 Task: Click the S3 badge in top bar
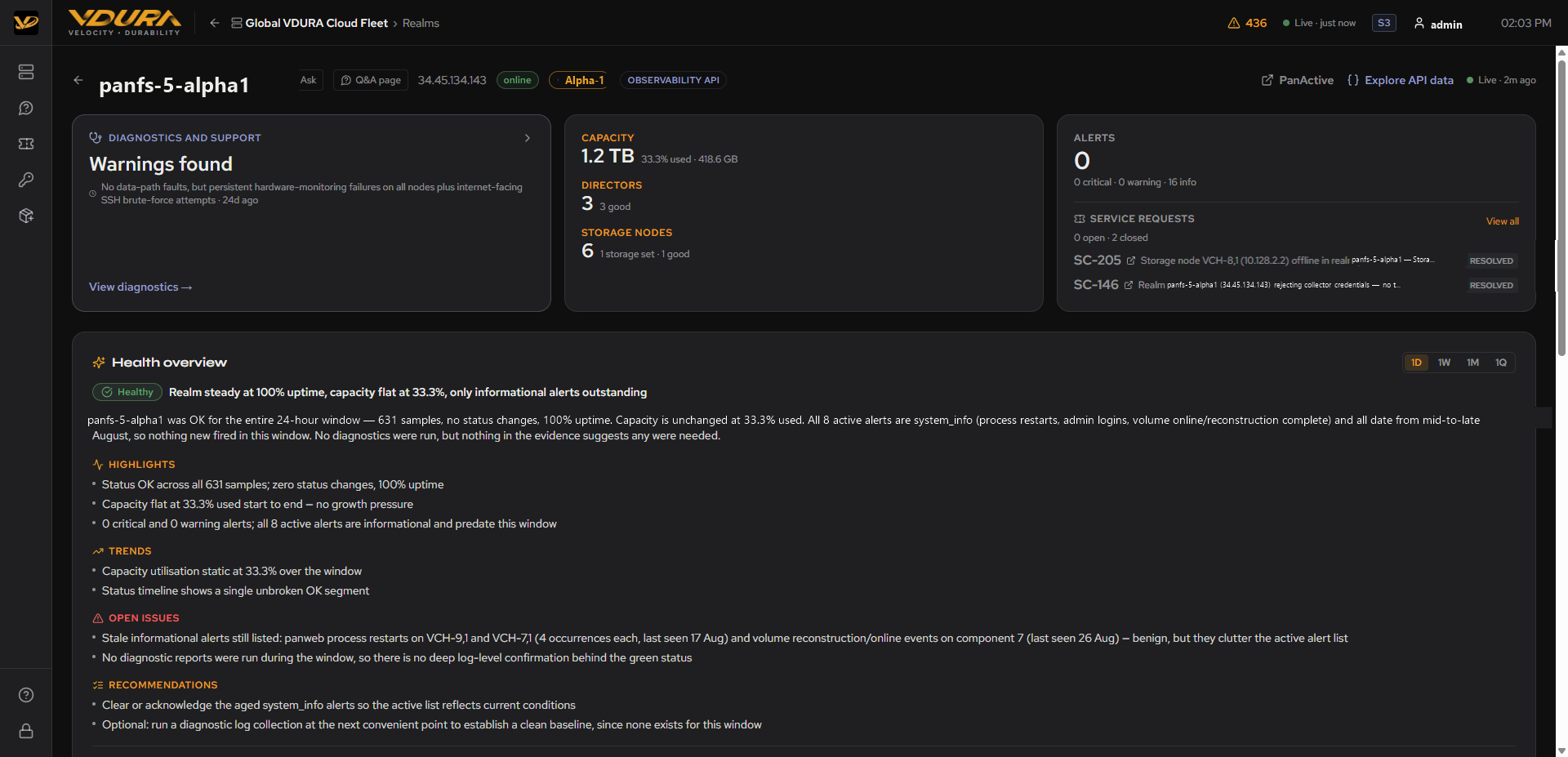pyautogui.click(x=1384, y=23)
